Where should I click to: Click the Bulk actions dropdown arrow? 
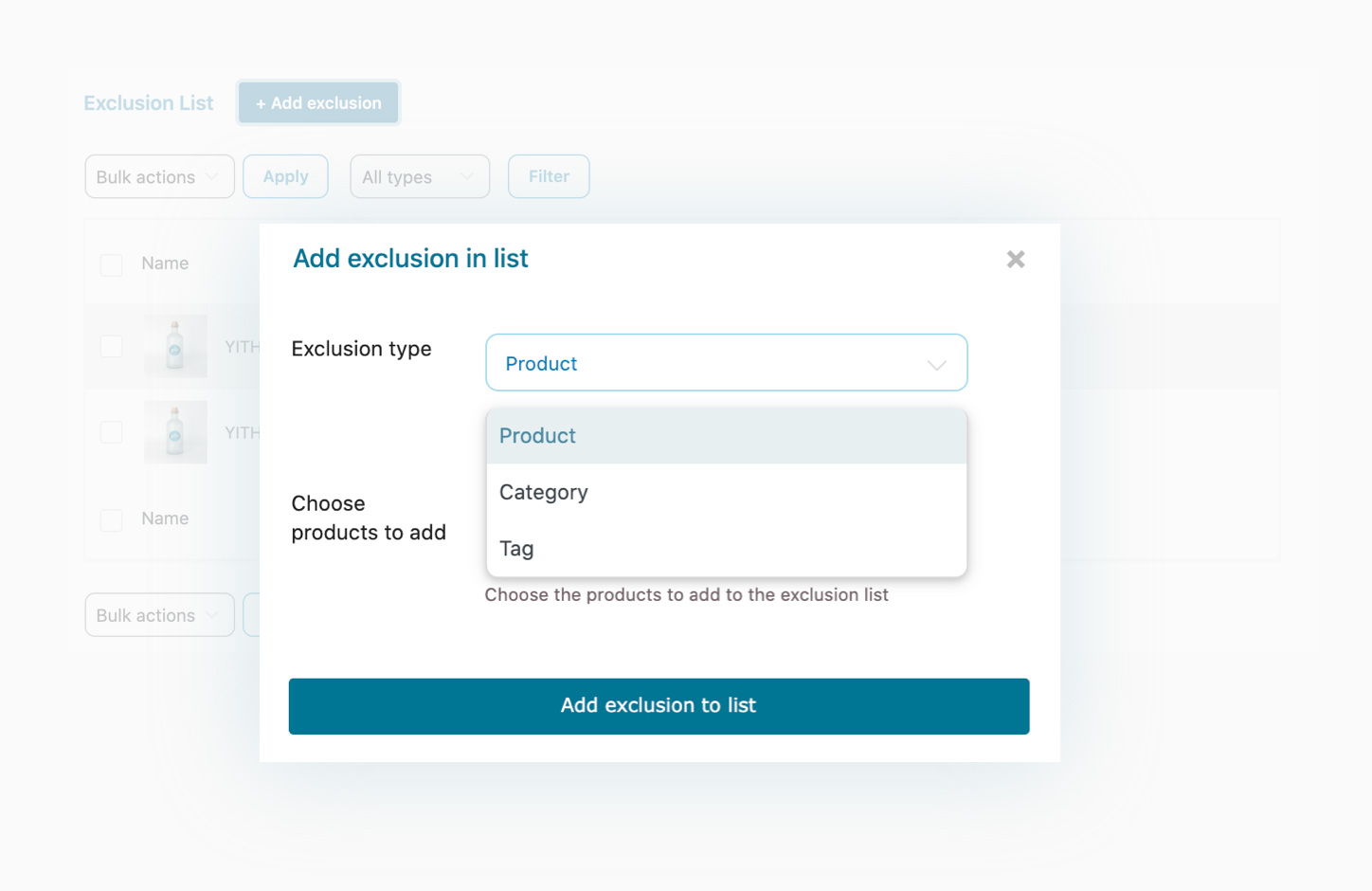tap(212, 176)
